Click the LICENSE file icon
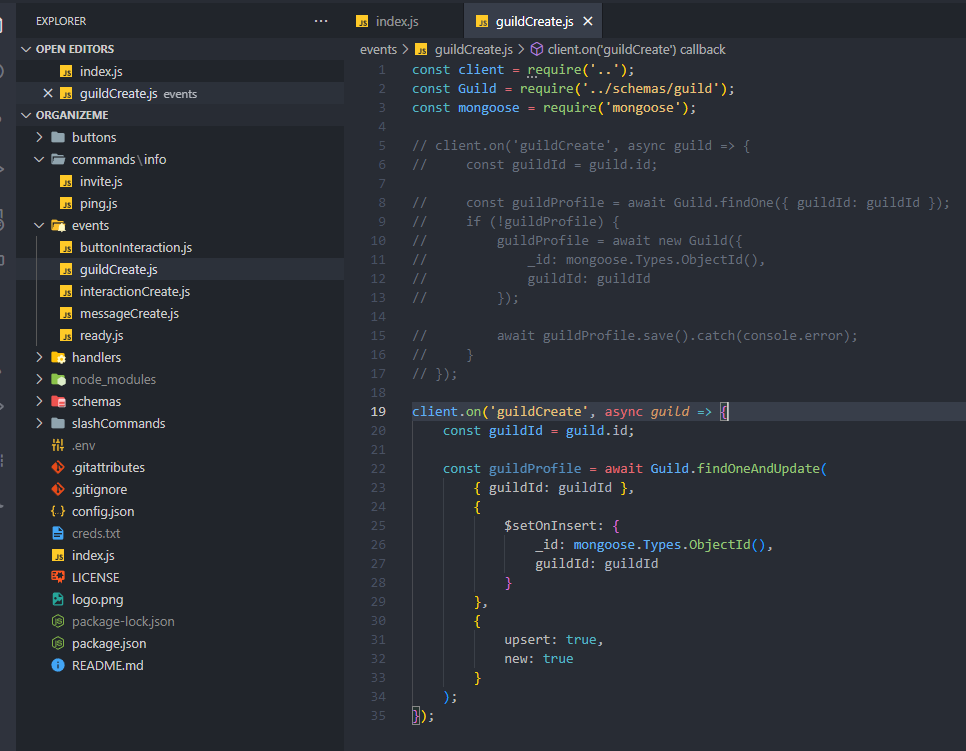The image size is (966, 751). tap(58, 578)
